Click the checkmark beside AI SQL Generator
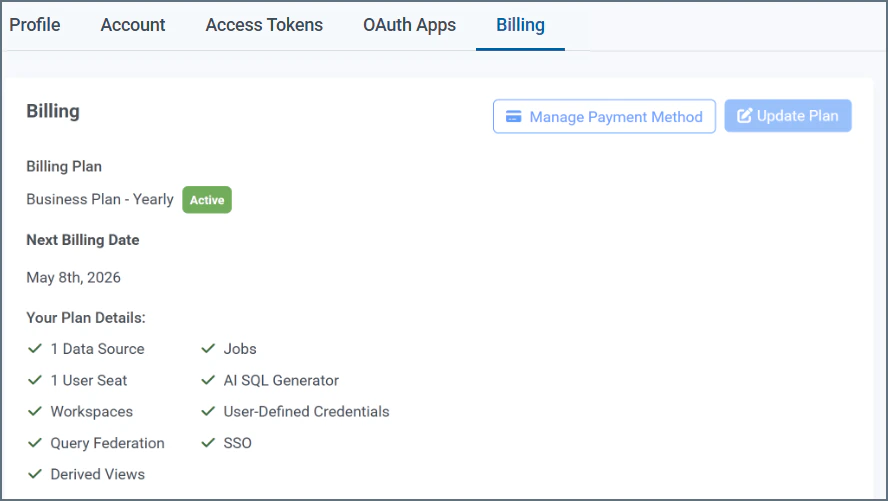Screen dimensions: 888x501 [208, 380]
